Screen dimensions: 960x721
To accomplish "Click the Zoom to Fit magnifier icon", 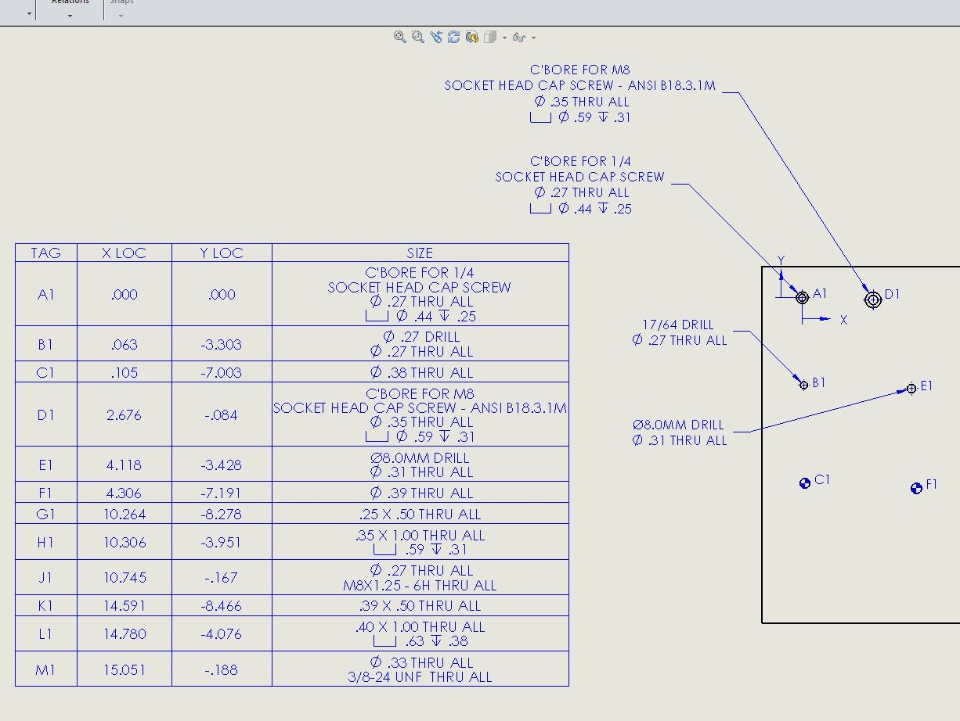I will (x=400, y=37).
